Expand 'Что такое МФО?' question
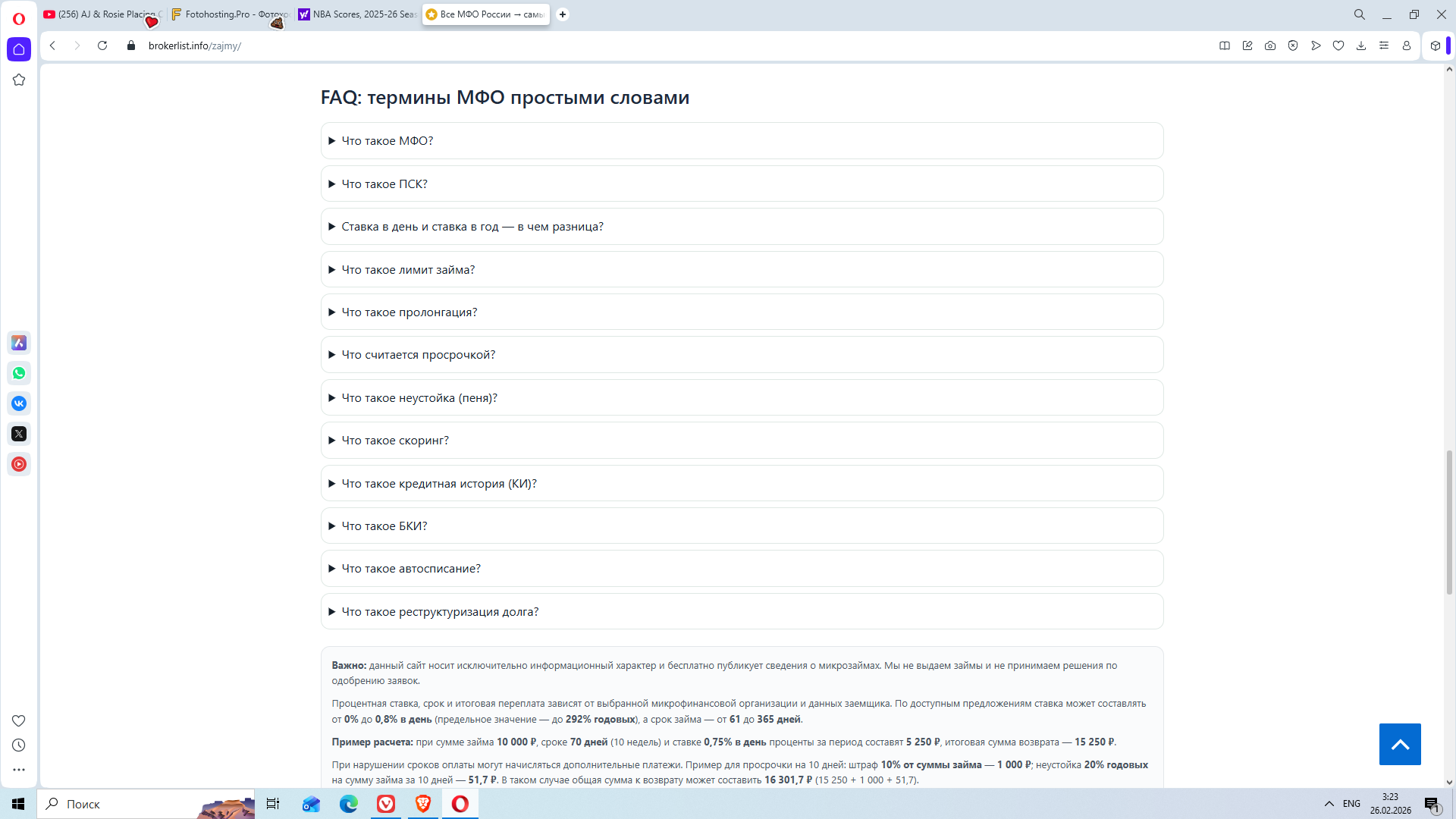 click(388, 141)
